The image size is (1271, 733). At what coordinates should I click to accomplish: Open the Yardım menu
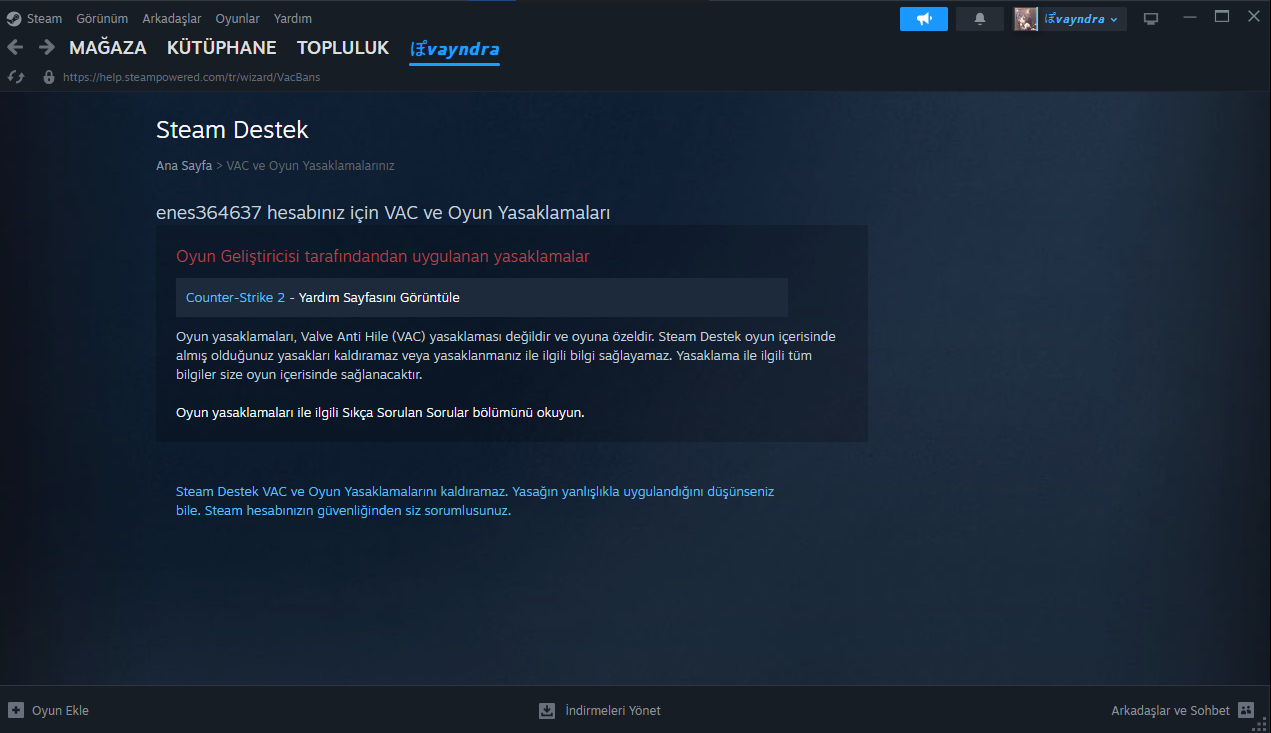tap(293, 18)
